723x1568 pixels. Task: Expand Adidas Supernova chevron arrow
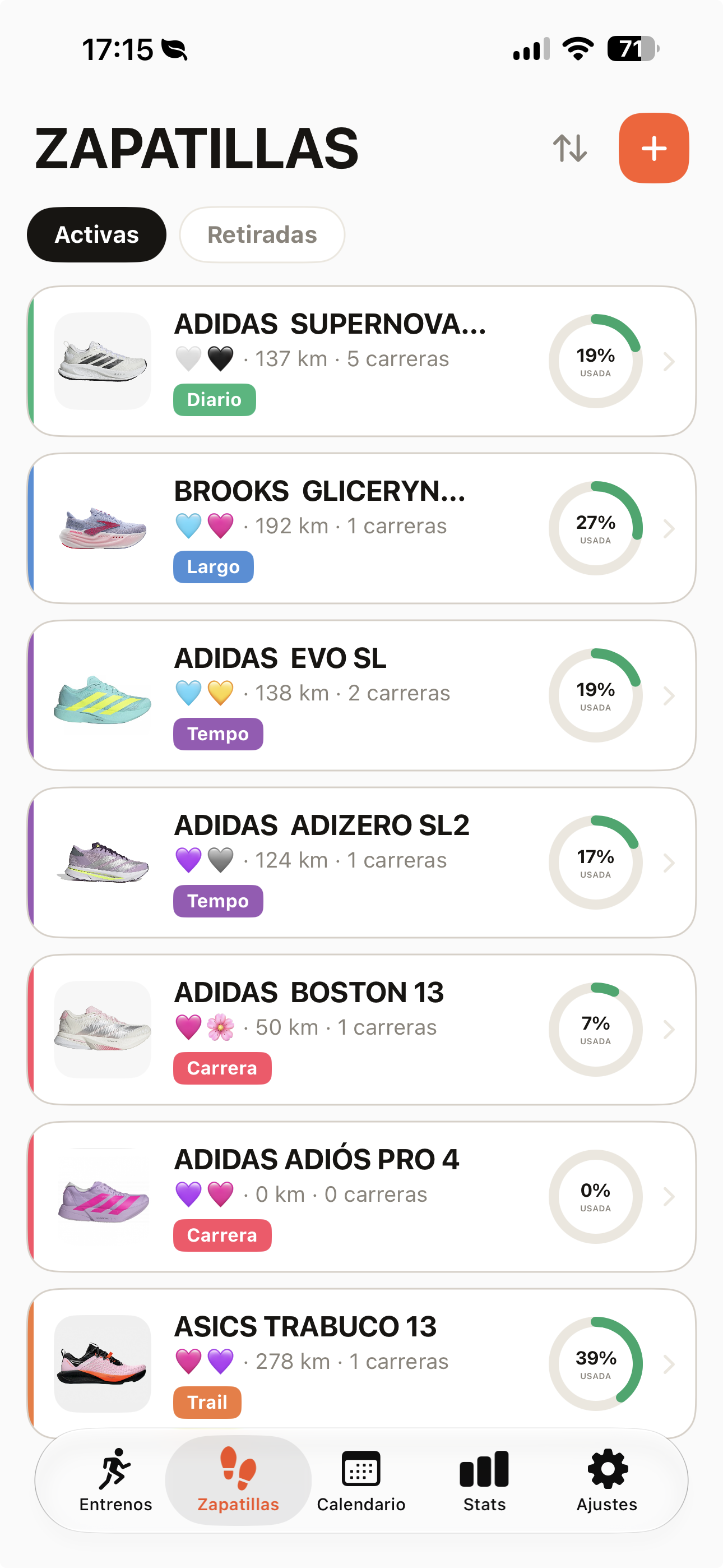click(x=669, y=362)
